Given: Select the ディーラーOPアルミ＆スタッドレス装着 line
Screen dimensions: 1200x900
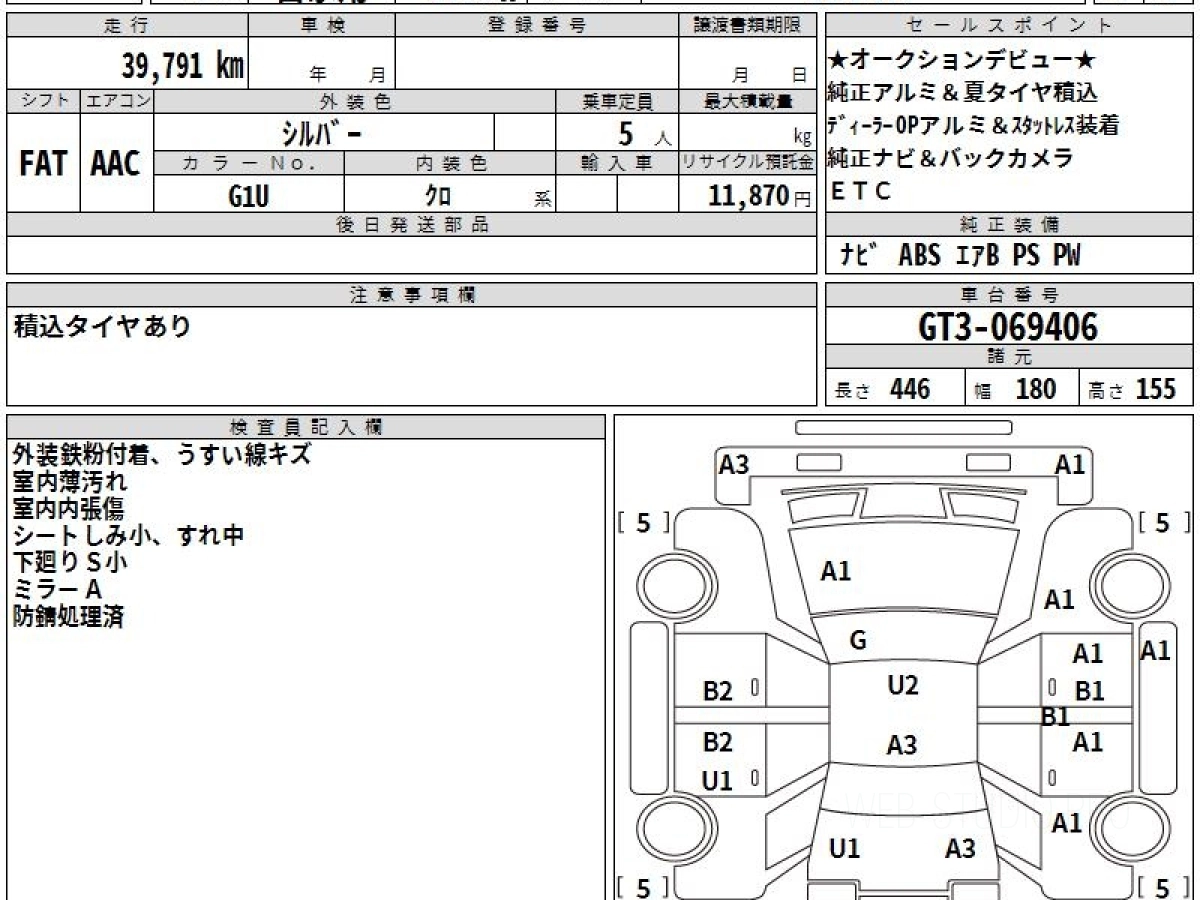Looking at the screenshot, I should 973,125.
